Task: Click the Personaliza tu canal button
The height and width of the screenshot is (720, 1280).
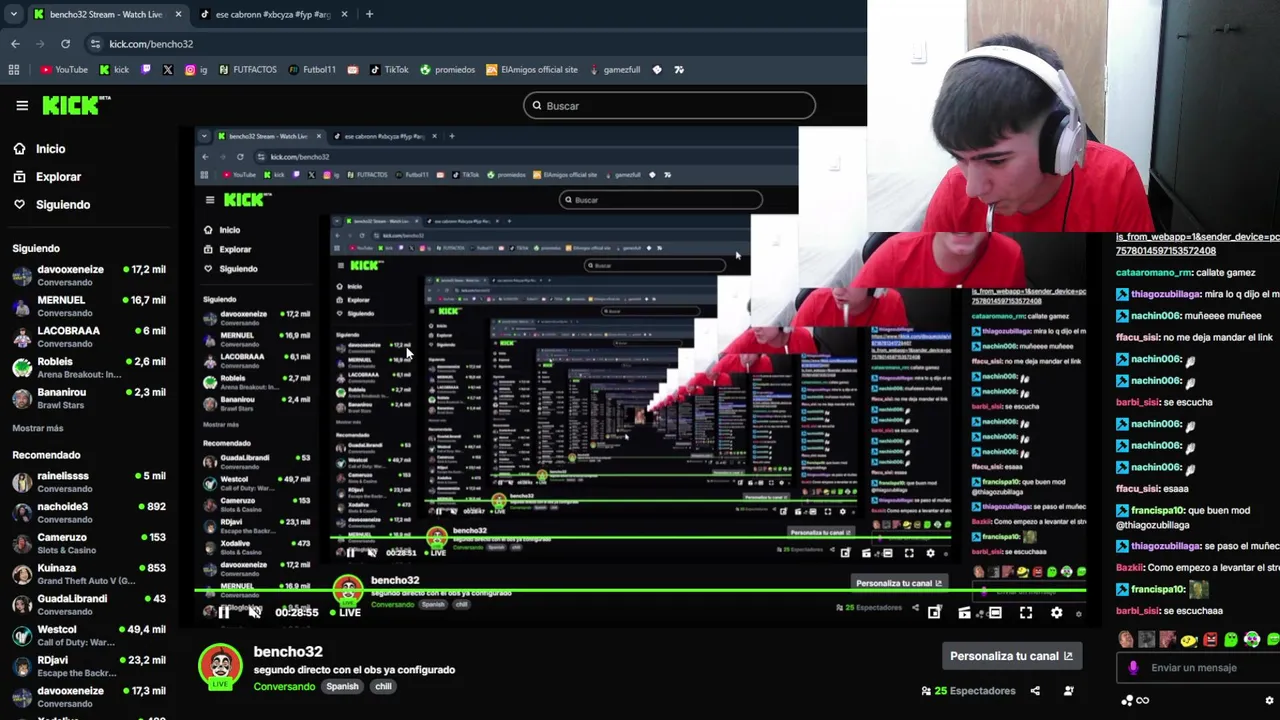Action: point(1011,656)
